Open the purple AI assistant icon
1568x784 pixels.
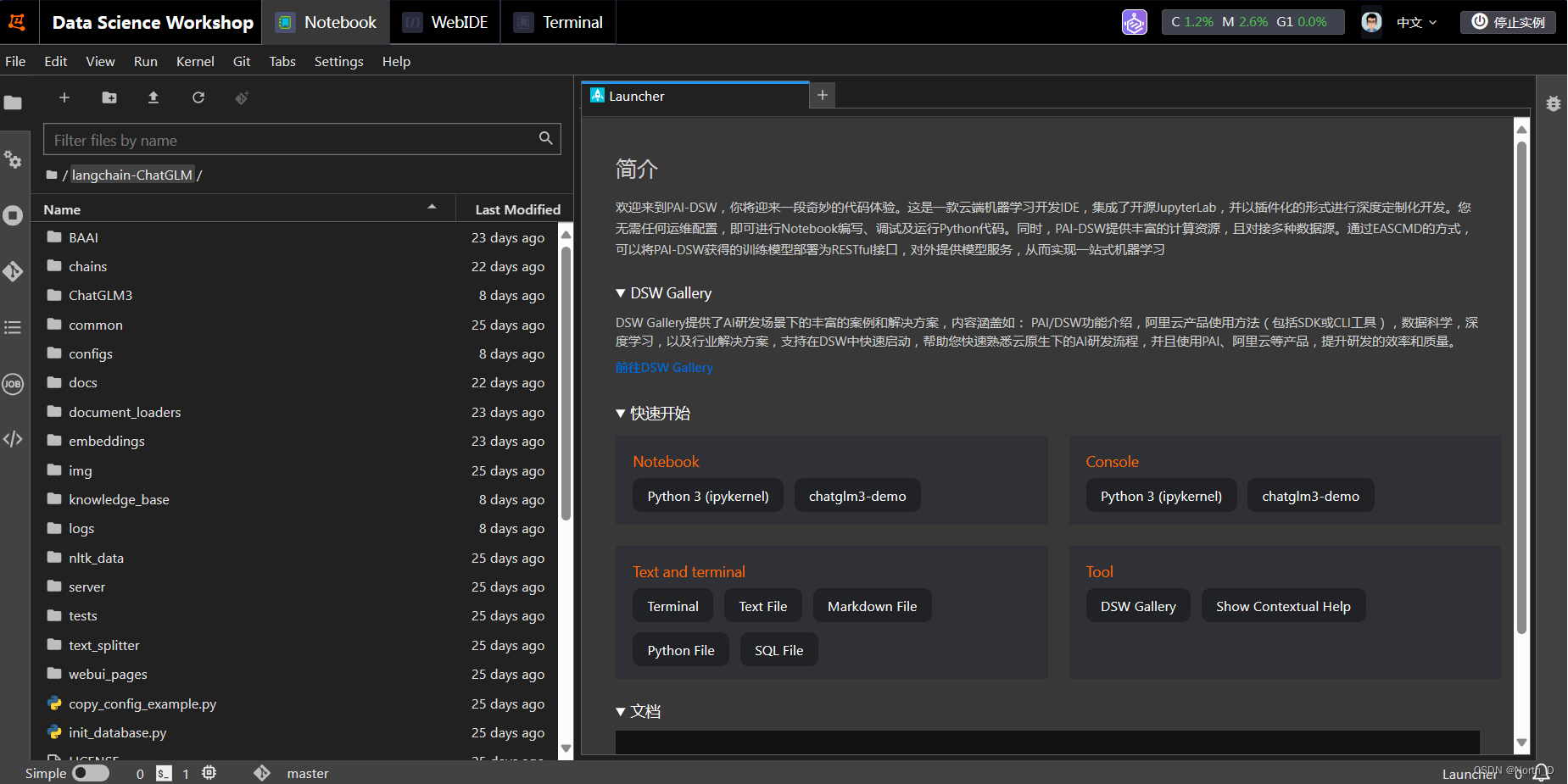[x=1135, y=22]
